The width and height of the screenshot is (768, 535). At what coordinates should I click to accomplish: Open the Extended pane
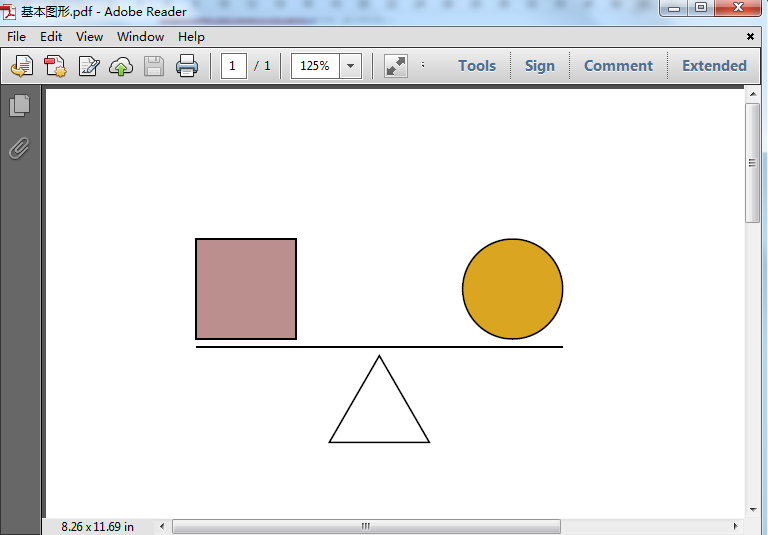pyautogui.click(x=714, y=66)
